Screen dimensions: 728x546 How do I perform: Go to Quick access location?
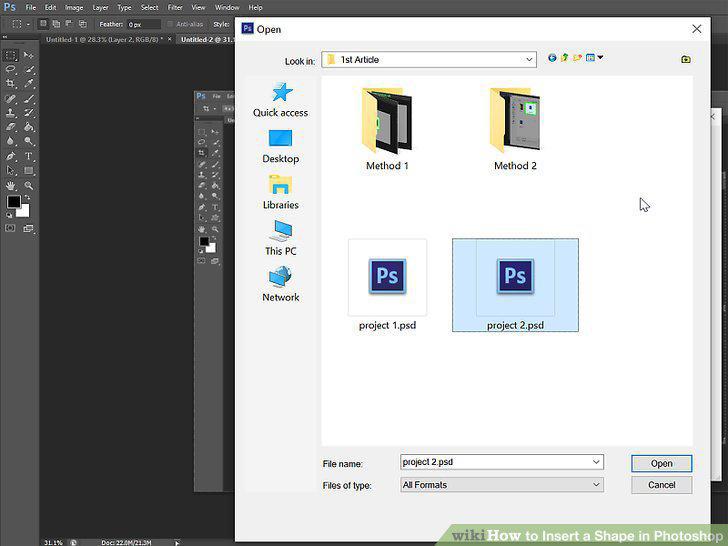280,100
